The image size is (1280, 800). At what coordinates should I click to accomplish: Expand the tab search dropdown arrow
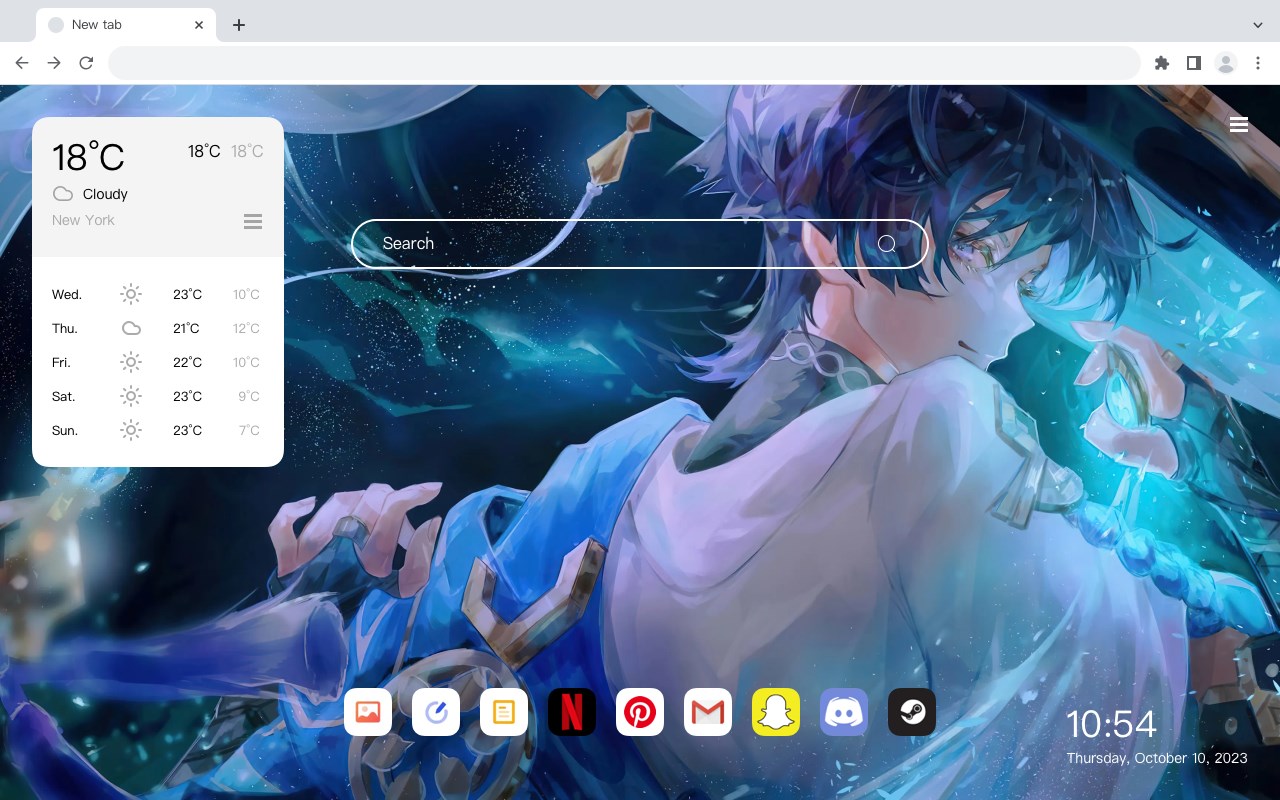[1258, 25]
